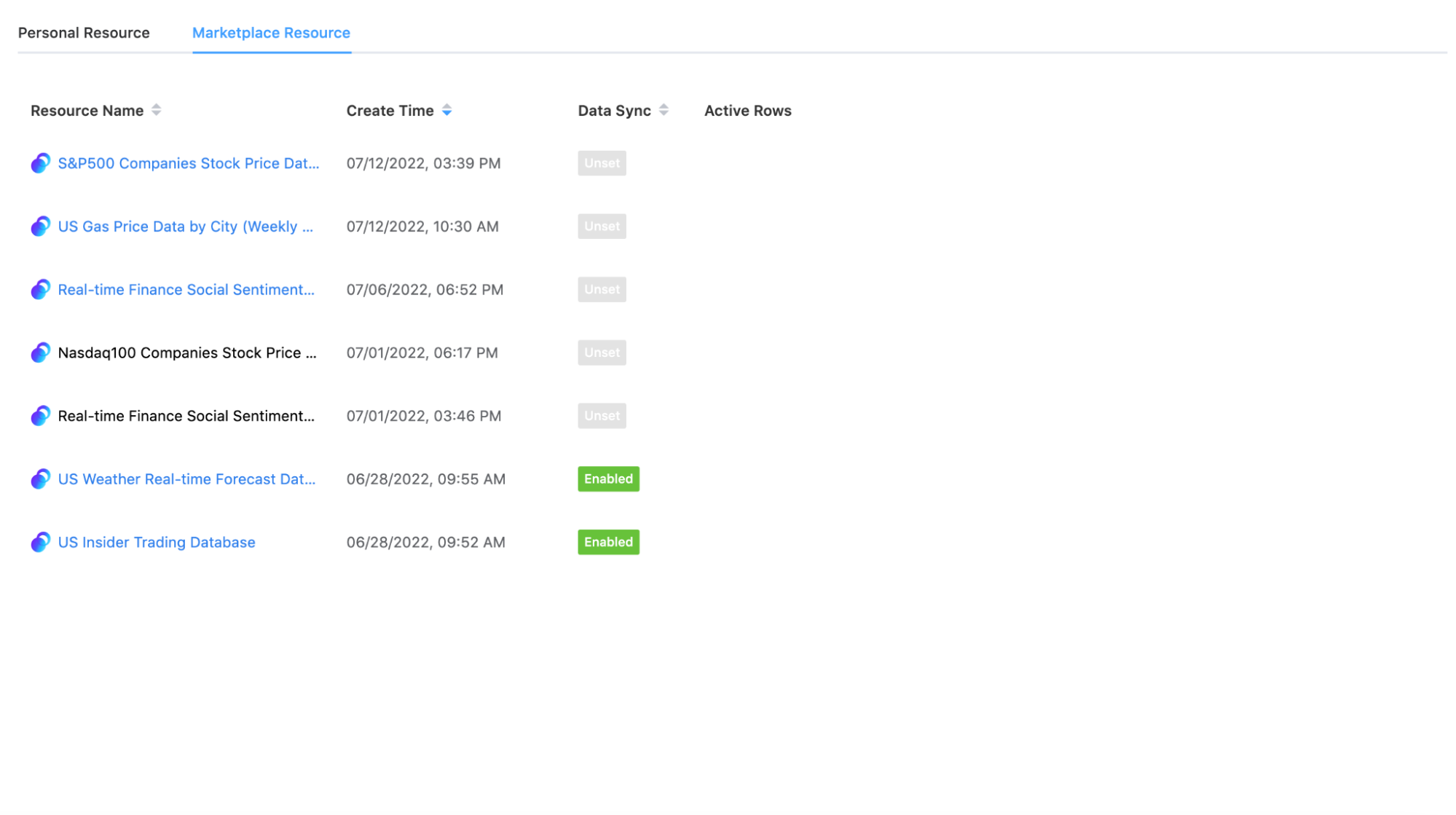Click the Nasdaq100 Companies Stock Price name
Screen dimensions: 1456x815
click(x=186, y=353)
